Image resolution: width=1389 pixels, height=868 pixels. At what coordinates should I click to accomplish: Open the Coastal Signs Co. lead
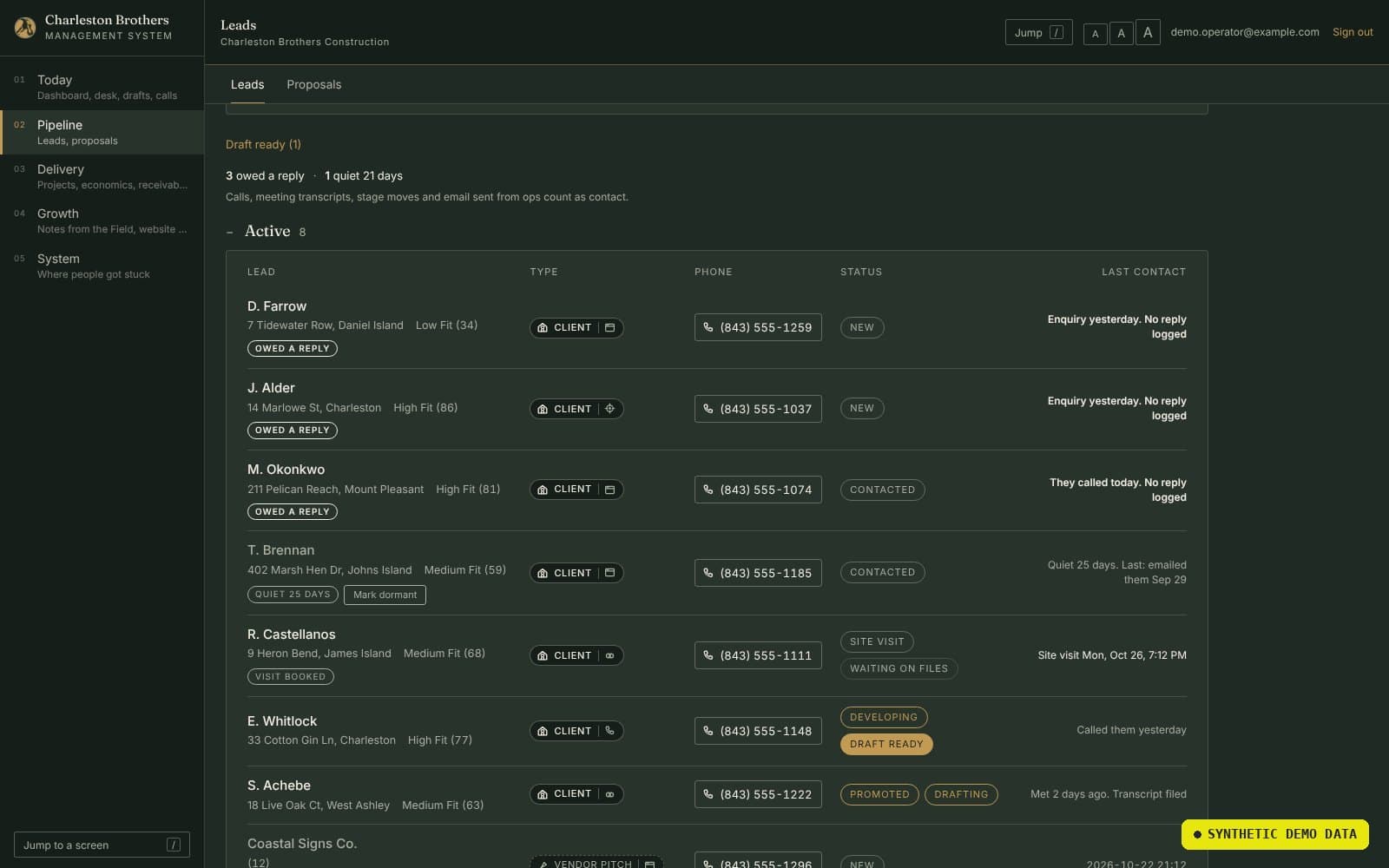pyautogui.click(x=302, y=844)
